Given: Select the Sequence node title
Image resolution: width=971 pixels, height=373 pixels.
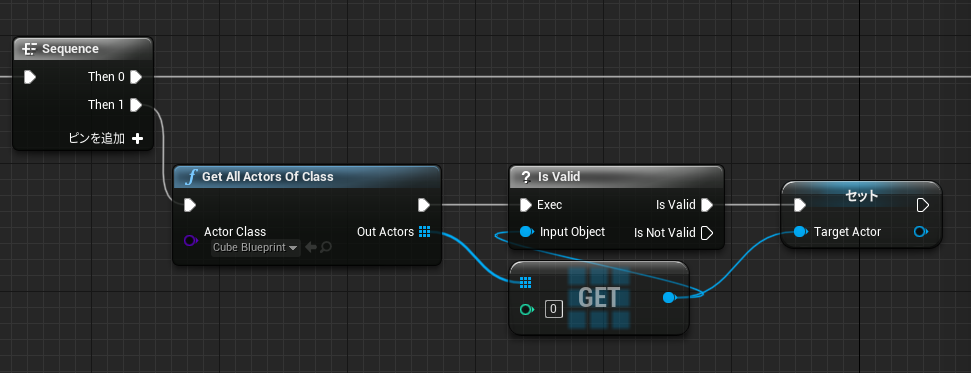Looking at the screenshot, I should coord(70,48).
